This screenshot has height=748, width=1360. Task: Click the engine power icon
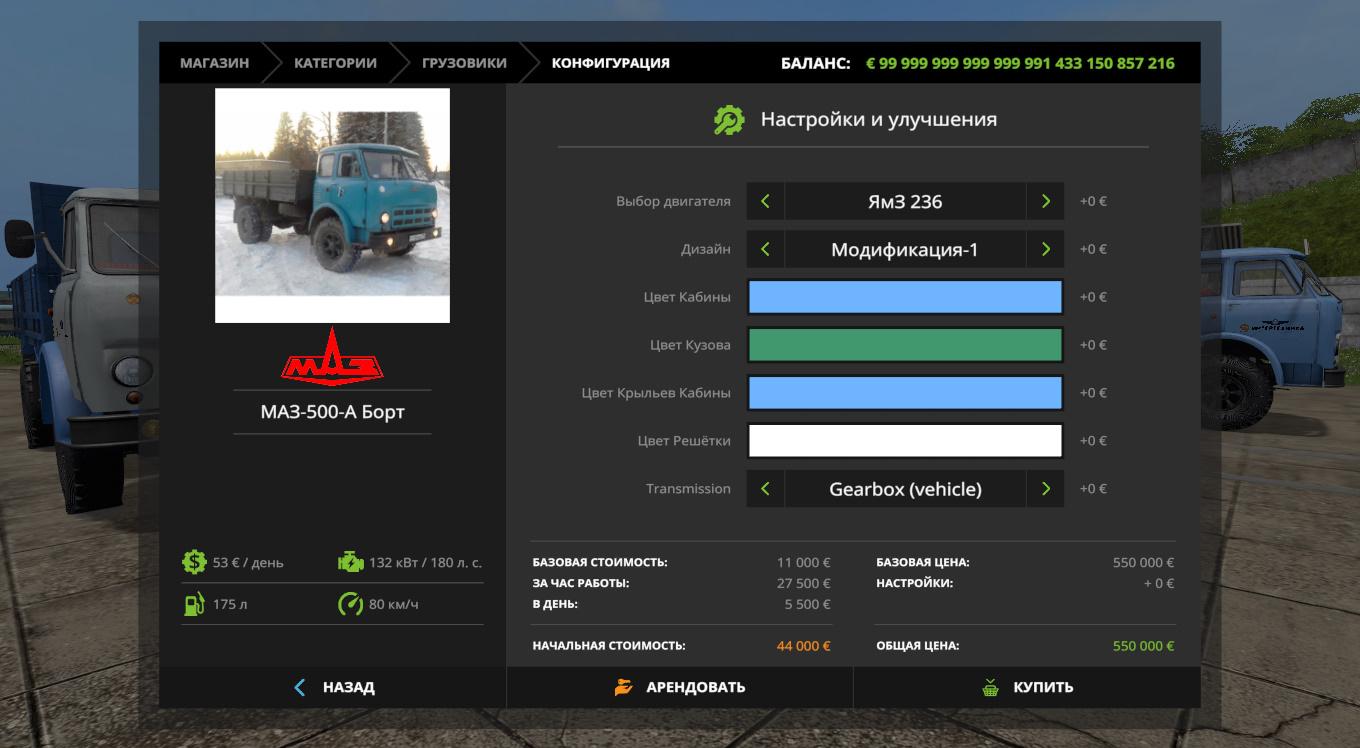coord(350,562)
